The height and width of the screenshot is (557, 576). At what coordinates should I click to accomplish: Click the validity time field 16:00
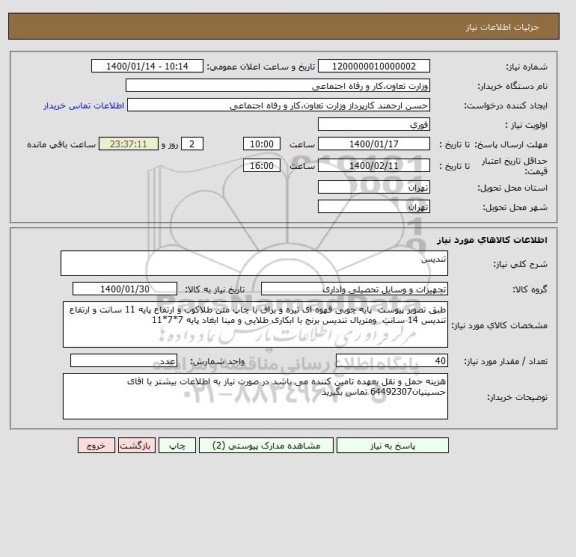(x=262, y=166)
